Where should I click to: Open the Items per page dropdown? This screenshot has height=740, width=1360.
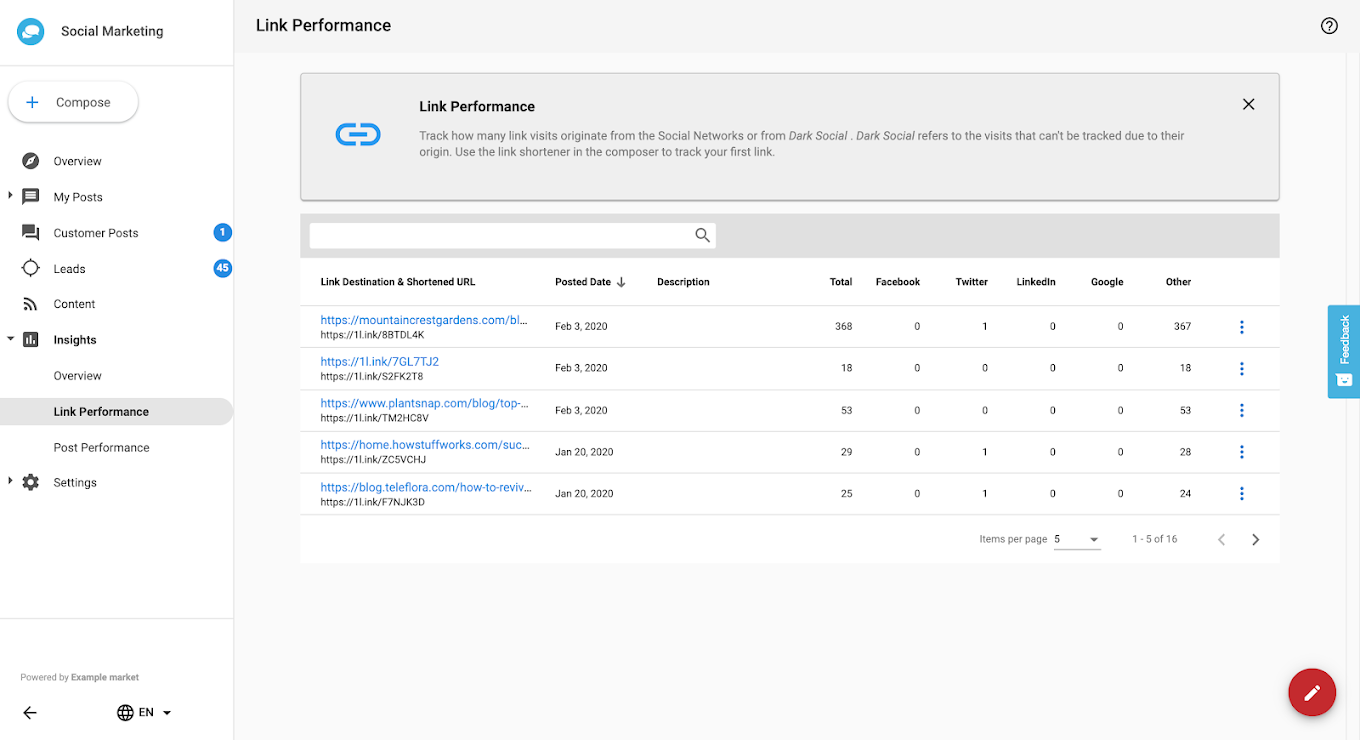click(x=1077, y=540)
